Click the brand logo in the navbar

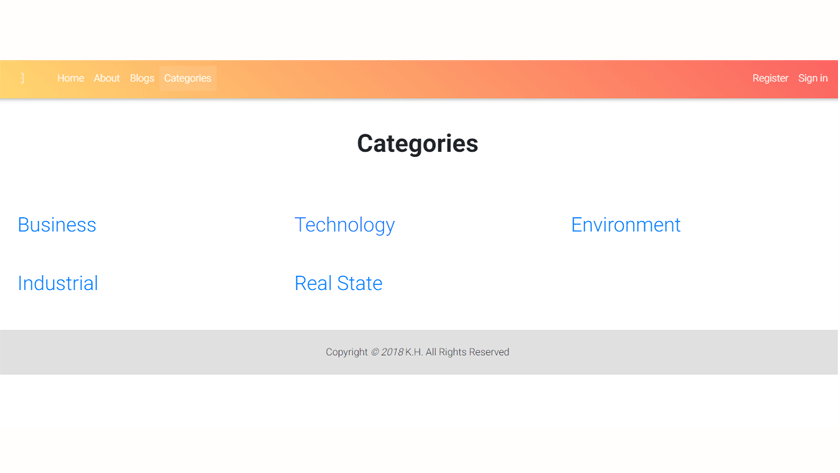coord(23,78)
